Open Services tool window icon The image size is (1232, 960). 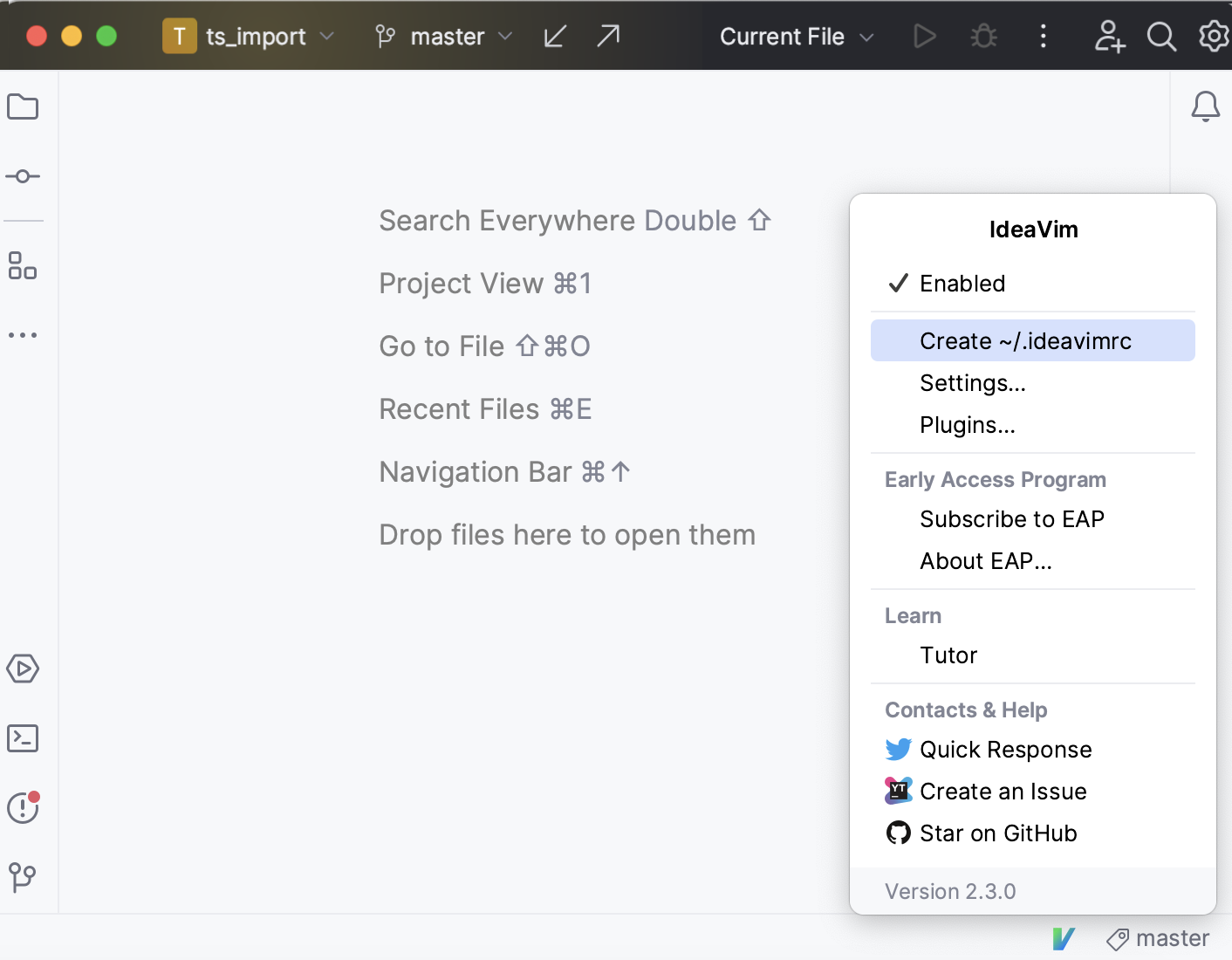(x=23, y=669)
